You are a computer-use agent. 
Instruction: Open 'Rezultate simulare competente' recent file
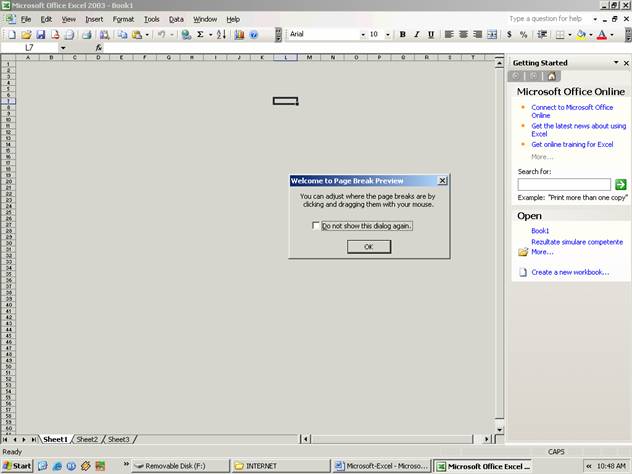coord(577,242)
